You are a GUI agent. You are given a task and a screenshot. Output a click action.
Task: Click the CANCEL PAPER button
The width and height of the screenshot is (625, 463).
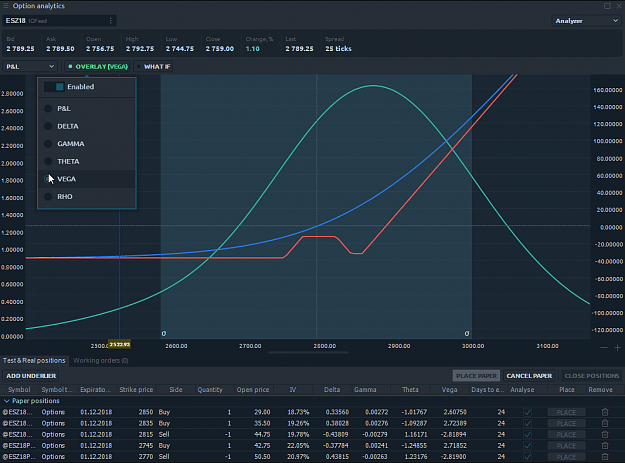click(529, 376)
